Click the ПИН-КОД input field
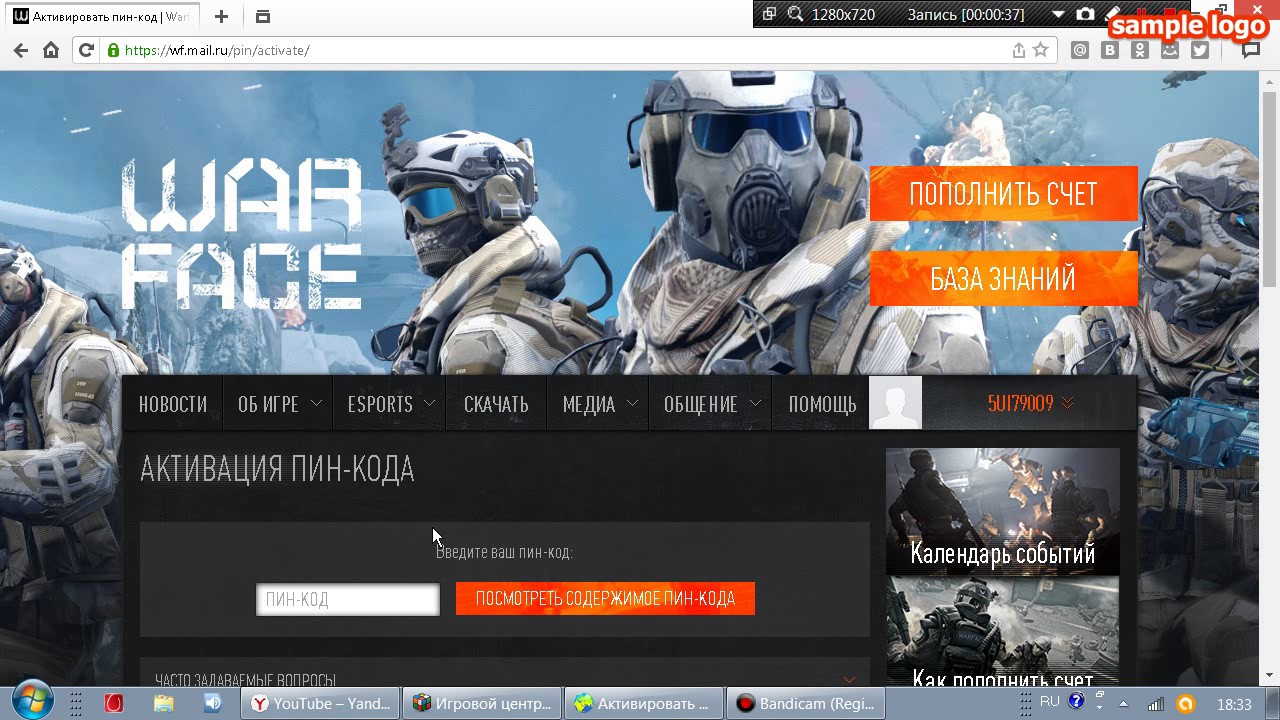 [x=348, y=599]
